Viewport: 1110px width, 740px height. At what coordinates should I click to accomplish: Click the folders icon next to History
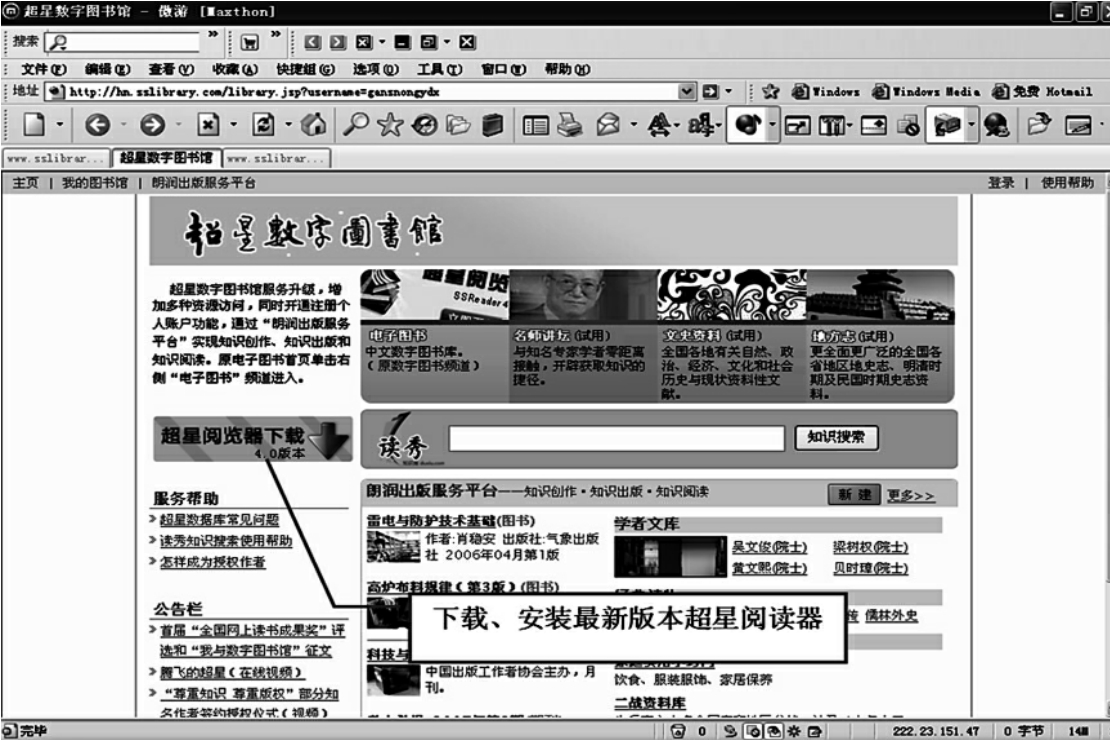tap(458, 125)
